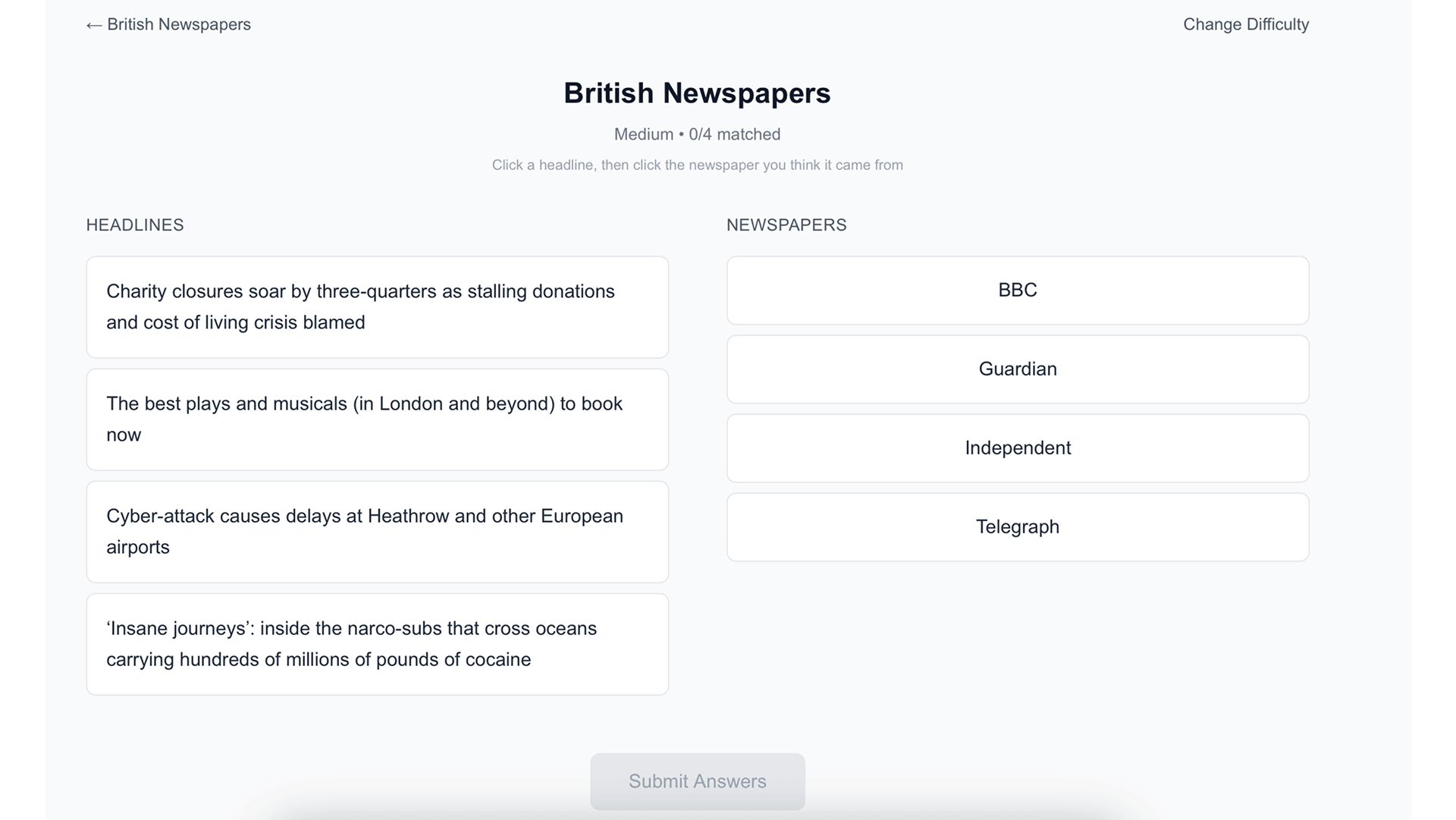Click the NEWSPAPERS column label

click(786, 225)
